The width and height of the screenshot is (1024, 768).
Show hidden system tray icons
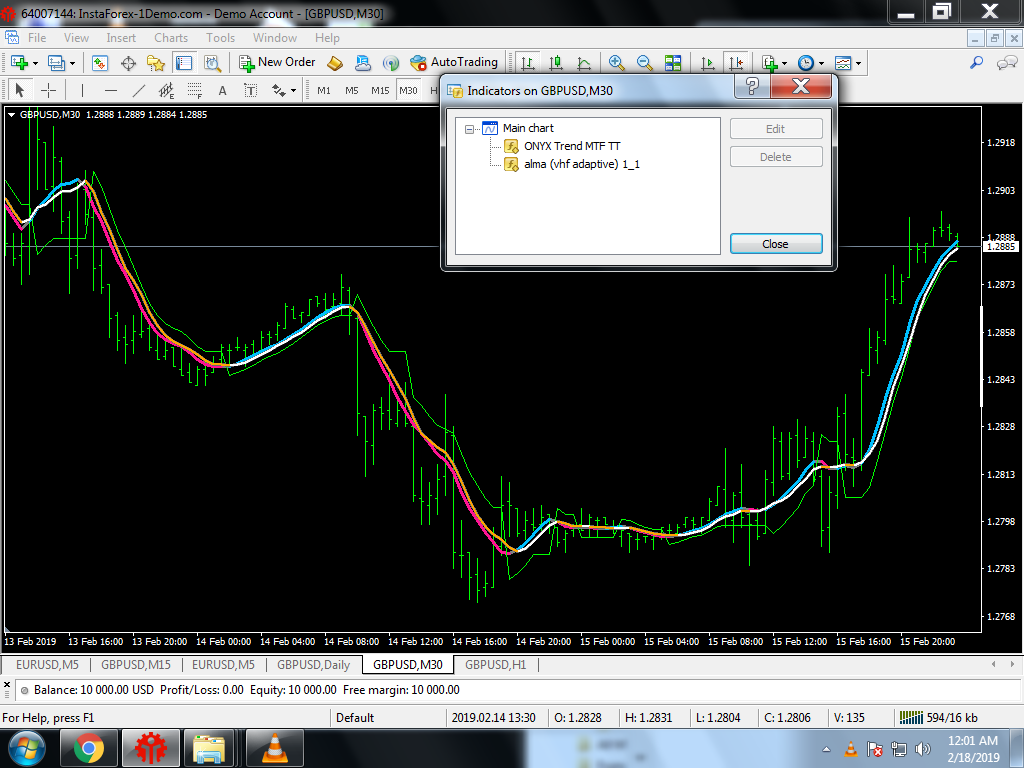(x=826, y=749)
